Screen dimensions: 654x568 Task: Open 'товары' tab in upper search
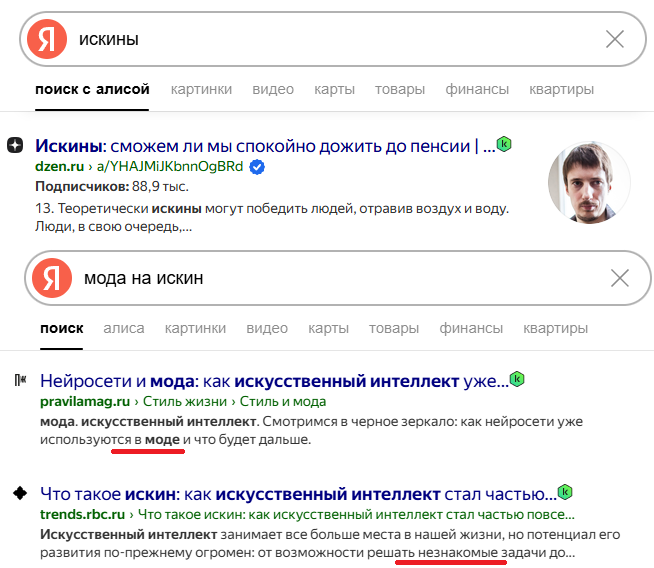tap(400, 89)
